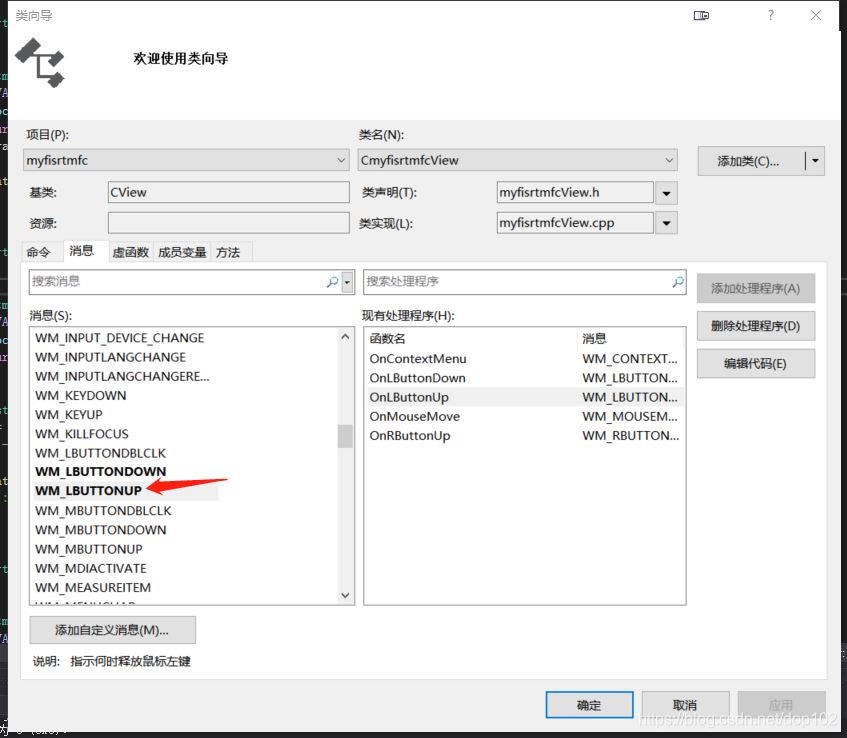Select WM_MBUTTONDOWN message

pos(100,530)
